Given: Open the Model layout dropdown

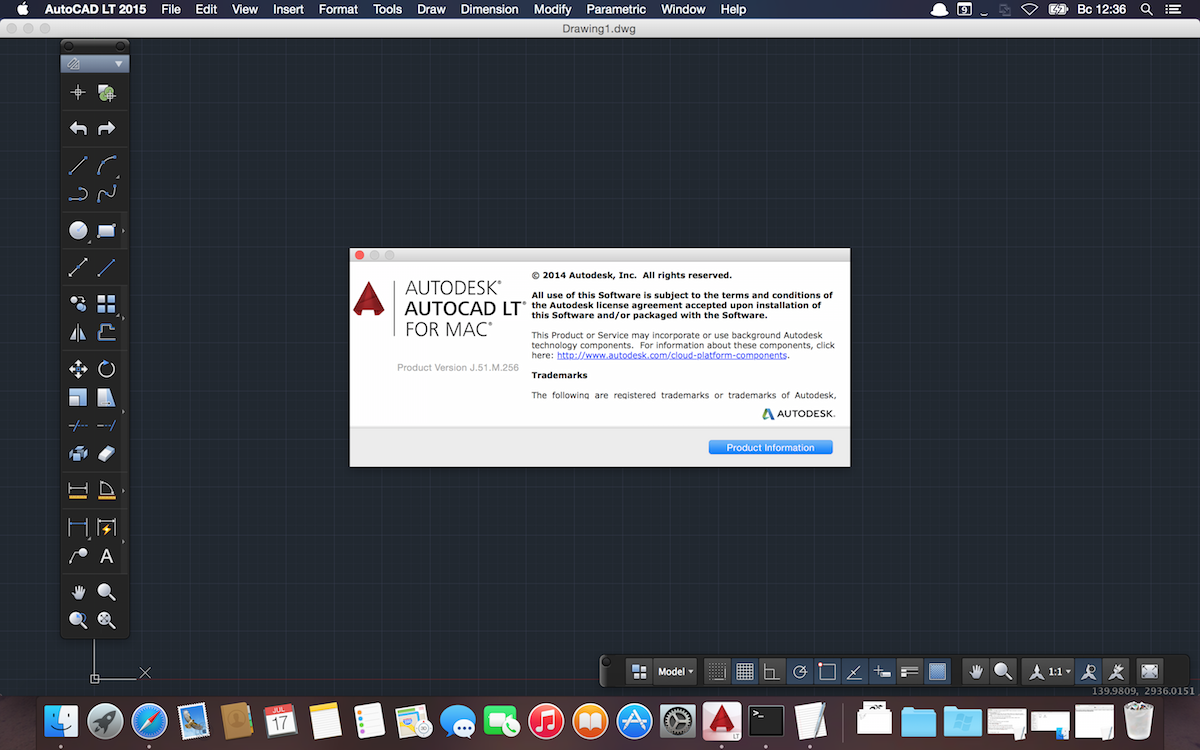Looking at the screenshot, I should click(x=676, y=672).
